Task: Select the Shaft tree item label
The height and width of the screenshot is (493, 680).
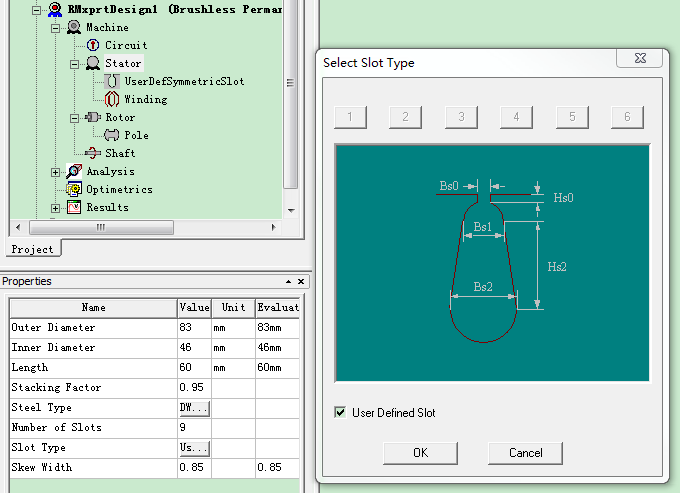Action: 120,153
